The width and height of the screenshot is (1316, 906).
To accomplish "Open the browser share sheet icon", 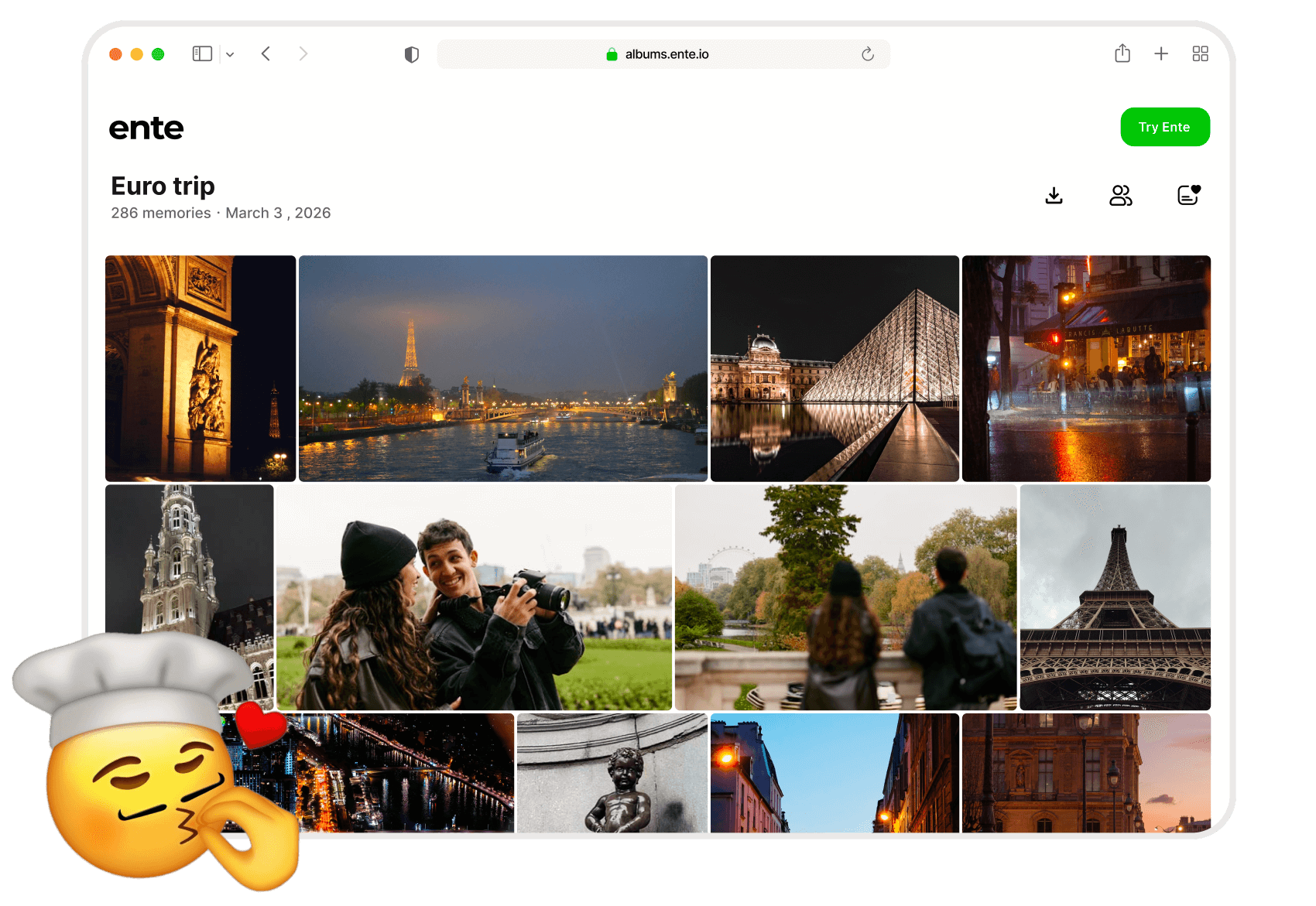I will pos(1122,53).
